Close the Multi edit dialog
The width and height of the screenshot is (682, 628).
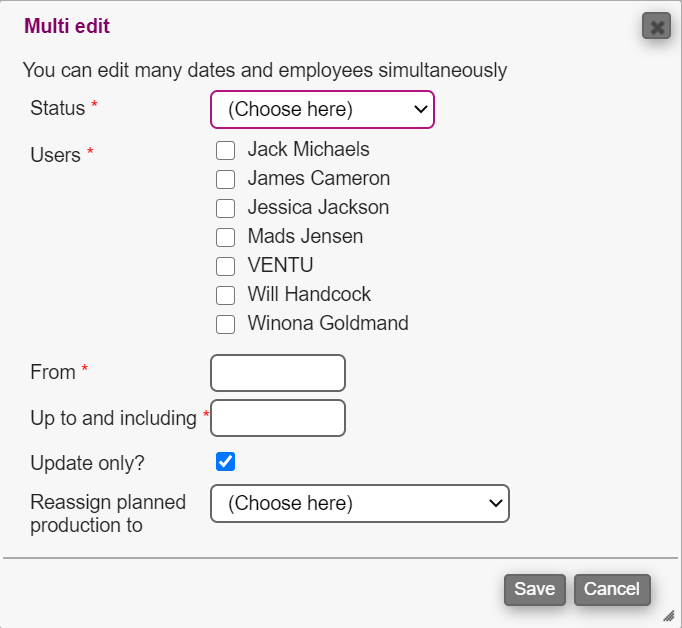[656, 27]
